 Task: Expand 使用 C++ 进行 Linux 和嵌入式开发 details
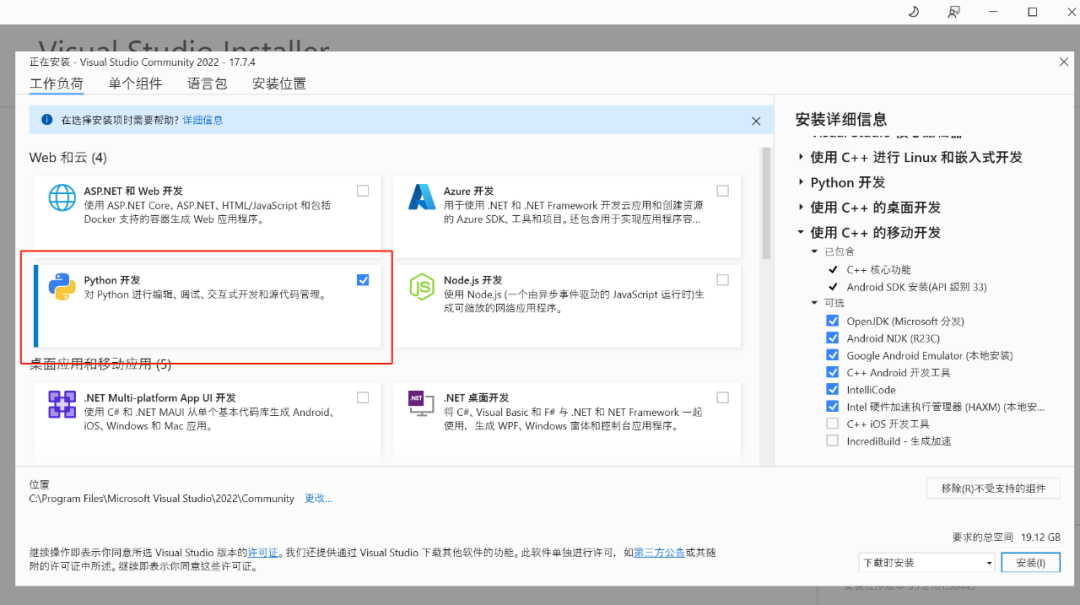[800, 157]
